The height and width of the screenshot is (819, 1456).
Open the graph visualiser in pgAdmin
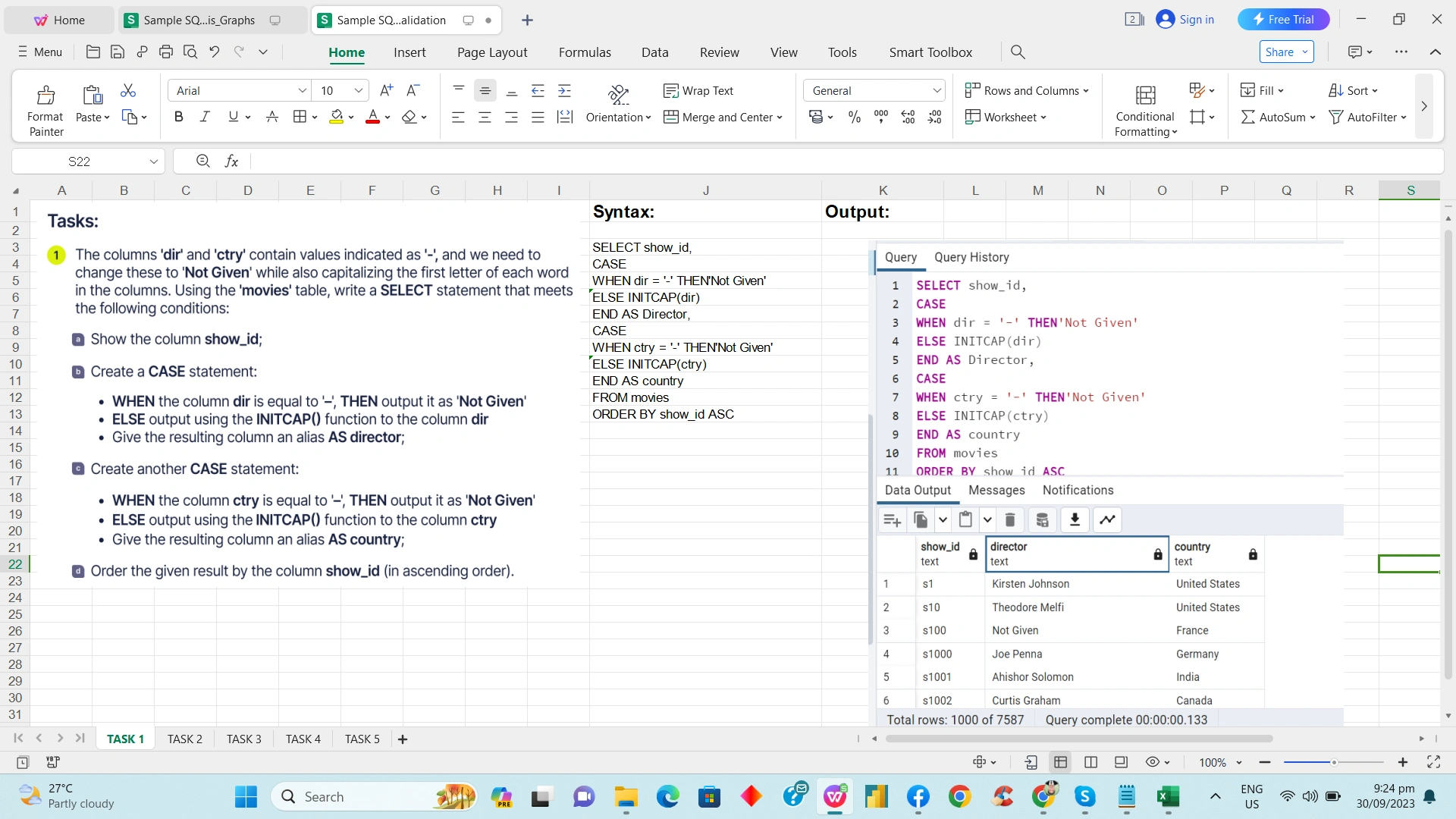[1106, 519]
